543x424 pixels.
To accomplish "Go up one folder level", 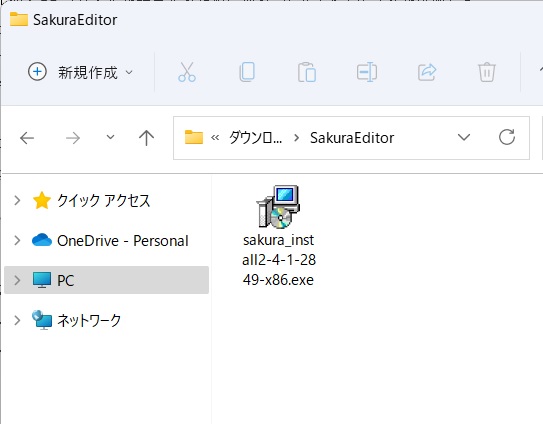I will pyautogui.click(x=146, y=138).
